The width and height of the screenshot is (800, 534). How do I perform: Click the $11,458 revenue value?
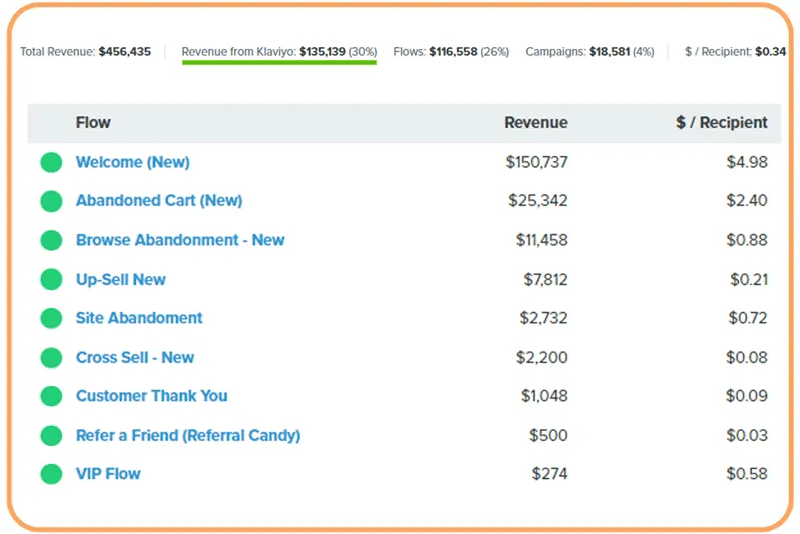coord(541,240)
